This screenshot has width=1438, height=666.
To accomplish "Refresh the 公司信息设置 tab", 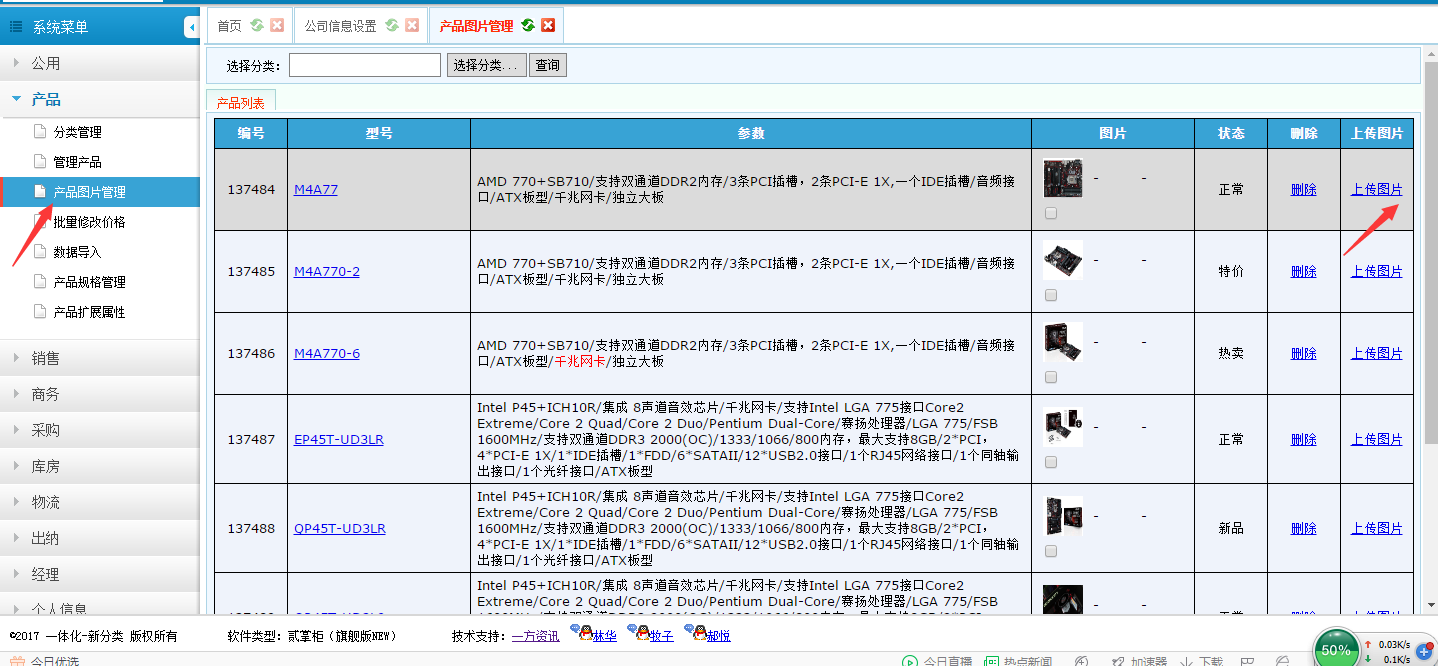I will pyautogui.click(x=392, y=26).
